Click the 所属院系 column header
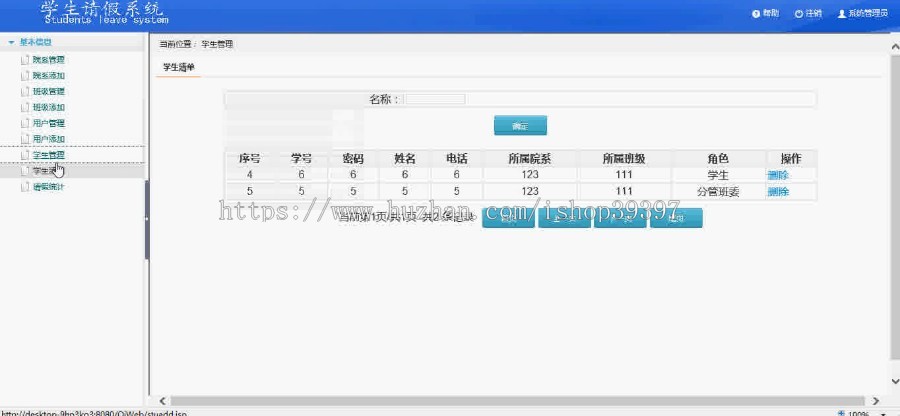 (x=530, y=159)
